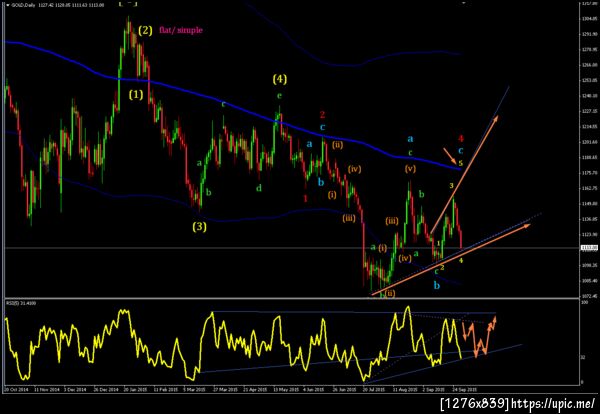Image resolution: width=600 pixels, height=414 pixels.
Task: Click the '20 Oct 2014' date label
Action: click(16, 390)
